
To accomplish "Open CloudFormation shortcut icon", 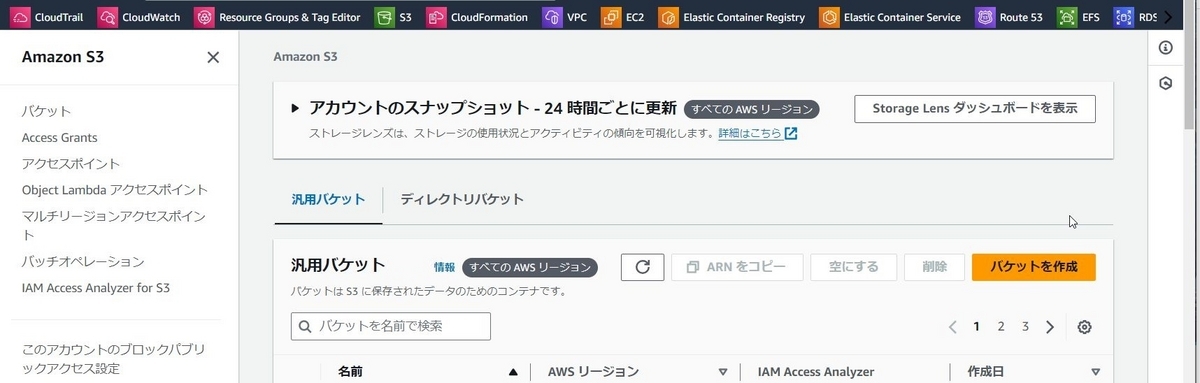I will 435,17.
